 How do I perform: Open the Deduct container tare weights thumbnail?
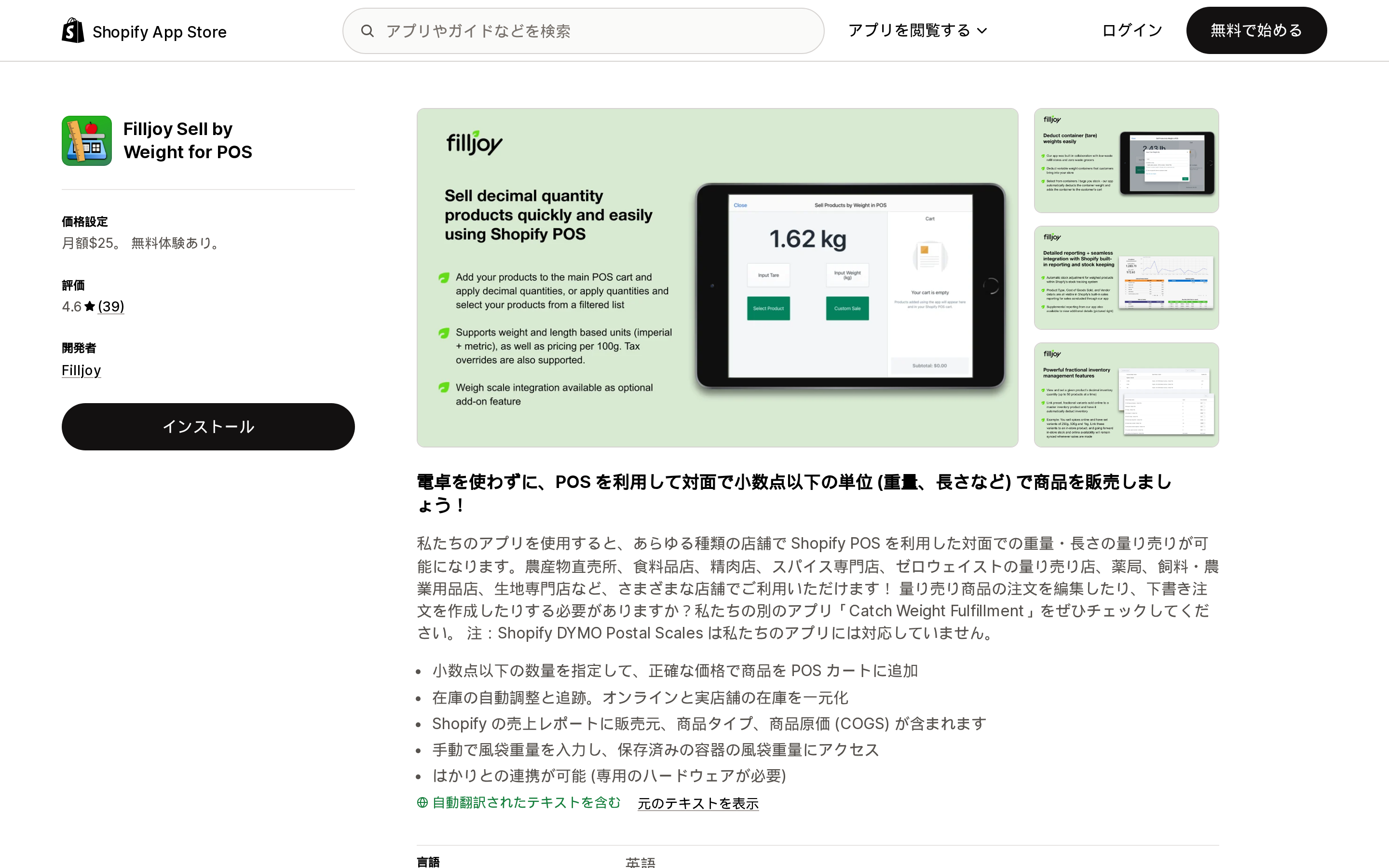click(1126, 160)
